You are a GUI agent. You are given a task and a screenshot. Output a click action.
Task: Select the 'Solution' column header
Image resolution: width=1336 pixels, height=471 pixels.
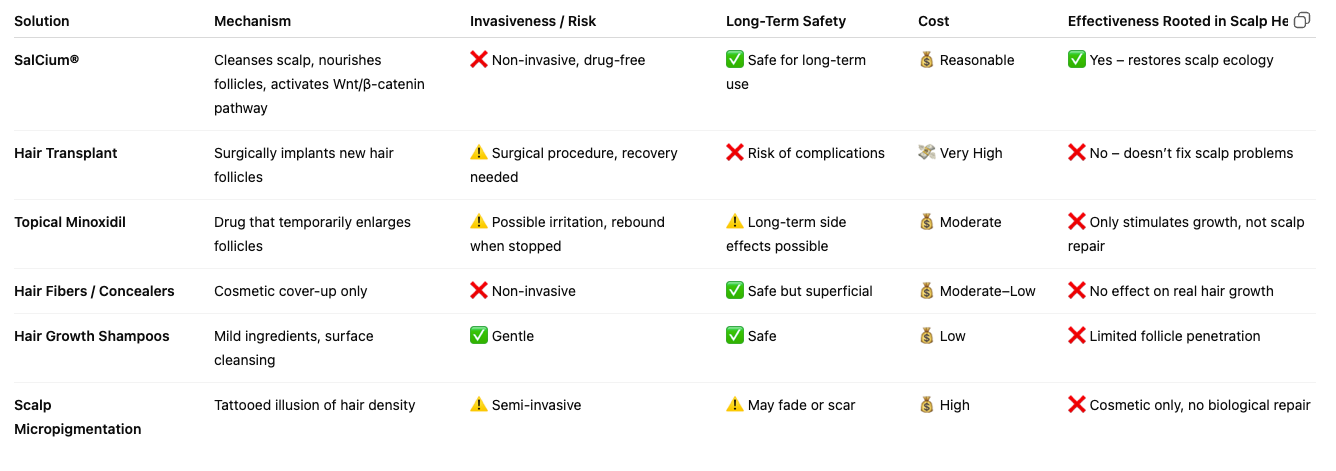(x=42, y=21)
